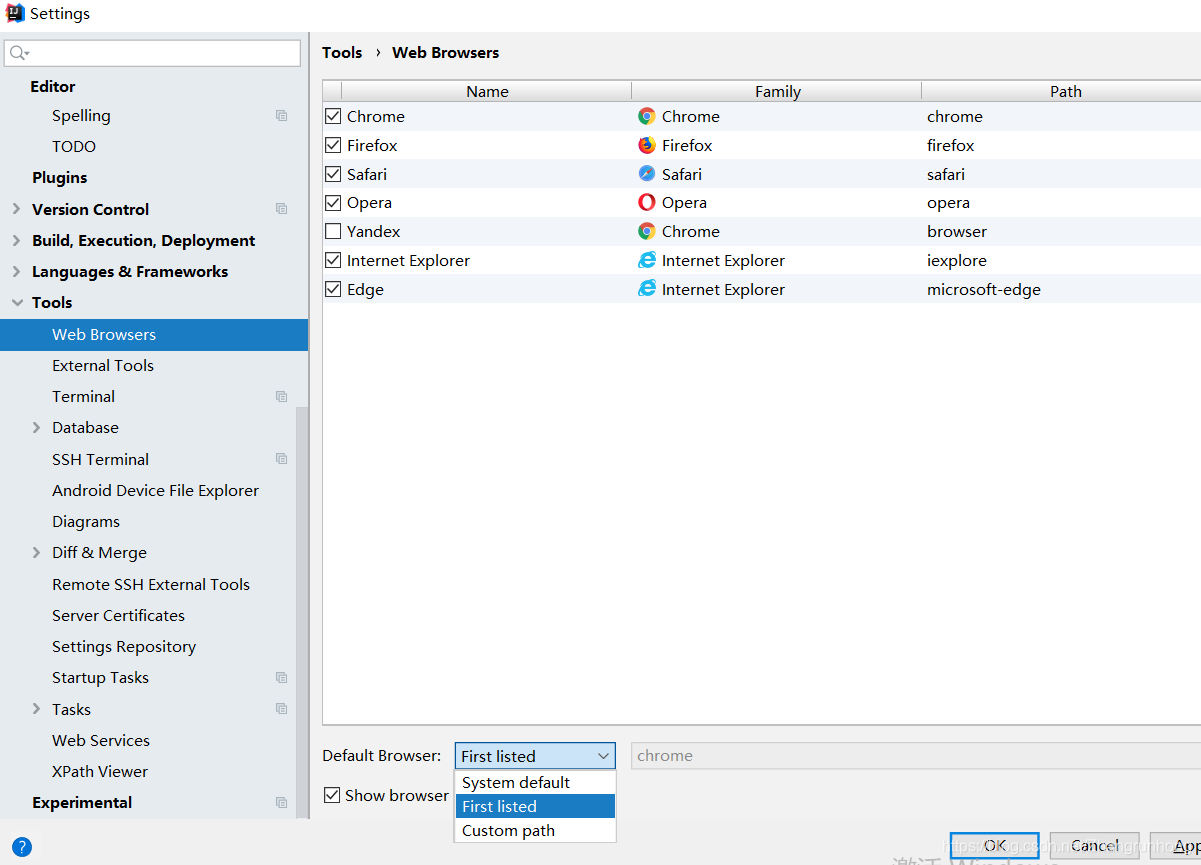1201x865 pixels.
Task: Collapse the Tools section
Action: pos(16,302)
